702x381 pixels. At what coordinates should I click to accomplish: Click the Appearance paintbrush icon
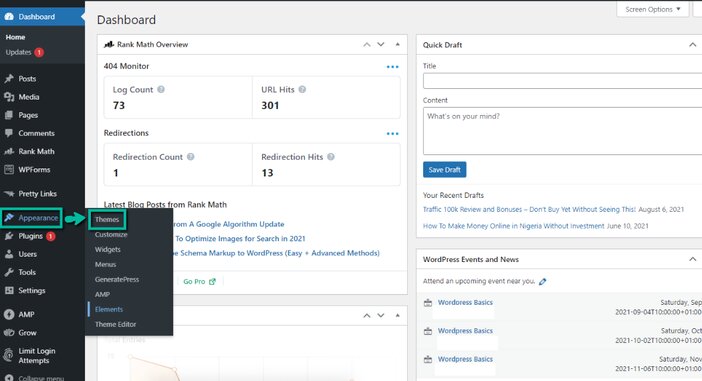[9, 218]
